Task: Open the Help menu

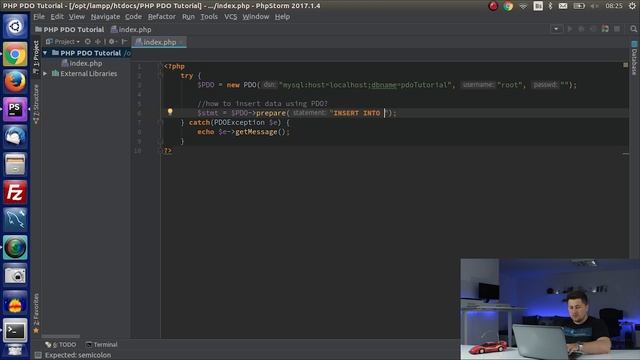Action: coord(282,17)
